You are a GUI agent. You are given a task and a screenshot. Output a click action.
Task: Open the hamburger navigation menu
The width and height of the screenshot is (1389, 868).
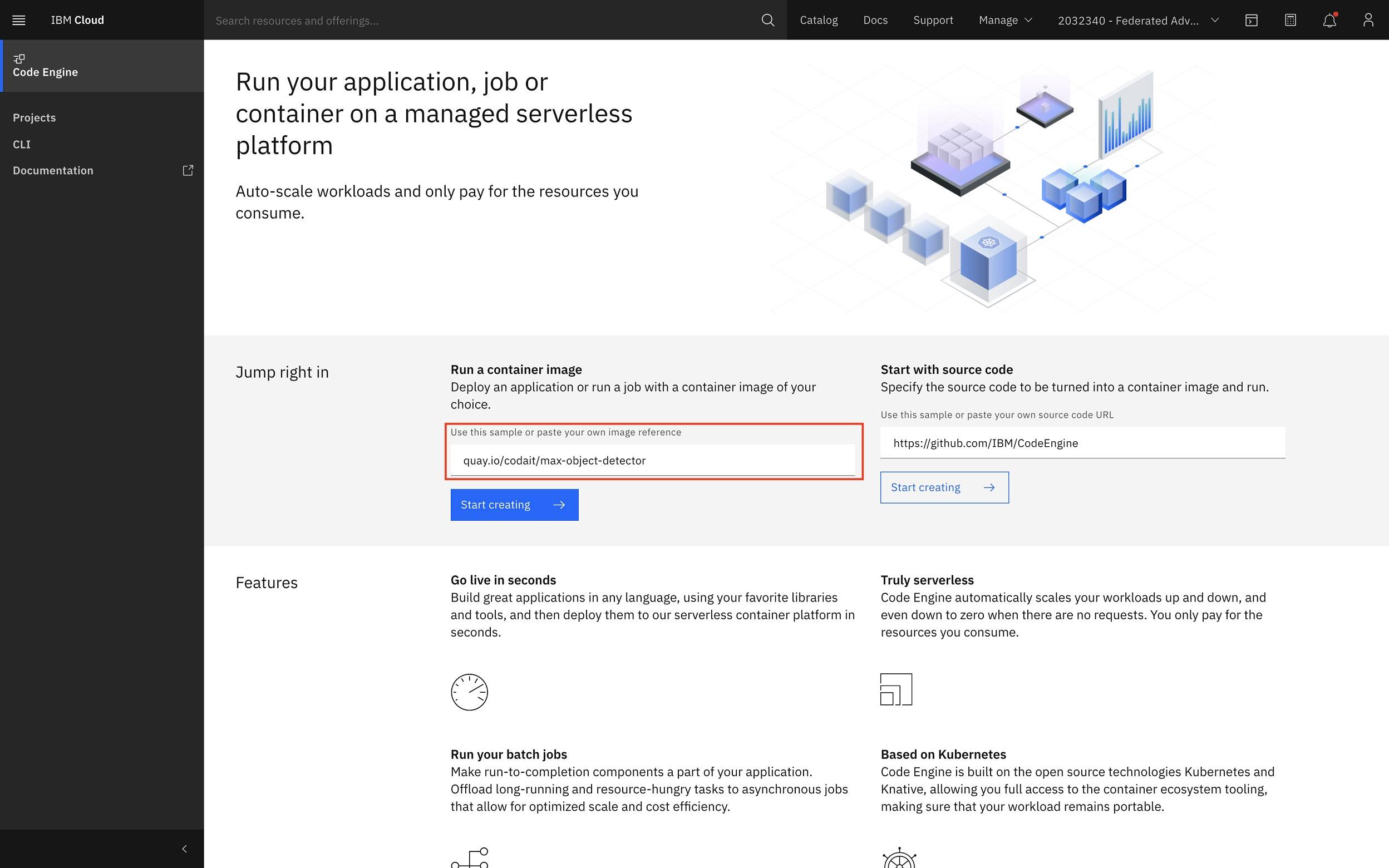tap(19, 20)
